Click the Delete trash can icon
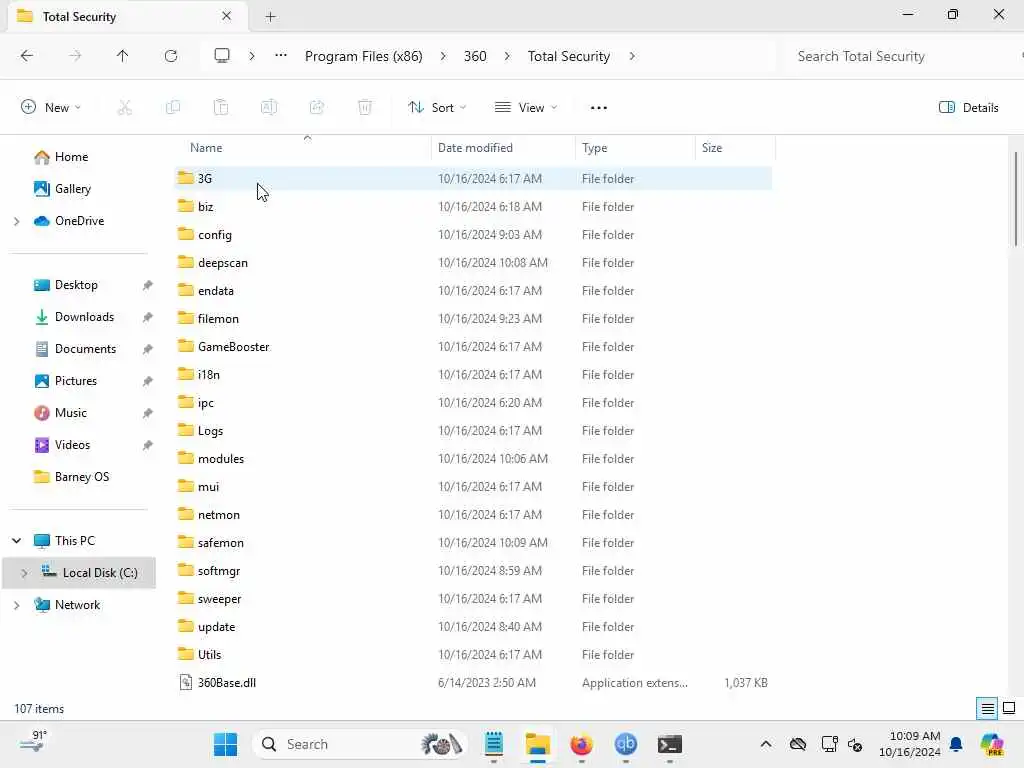The image size is (1024, 768). pyautogui.click(x=365, y=108)
